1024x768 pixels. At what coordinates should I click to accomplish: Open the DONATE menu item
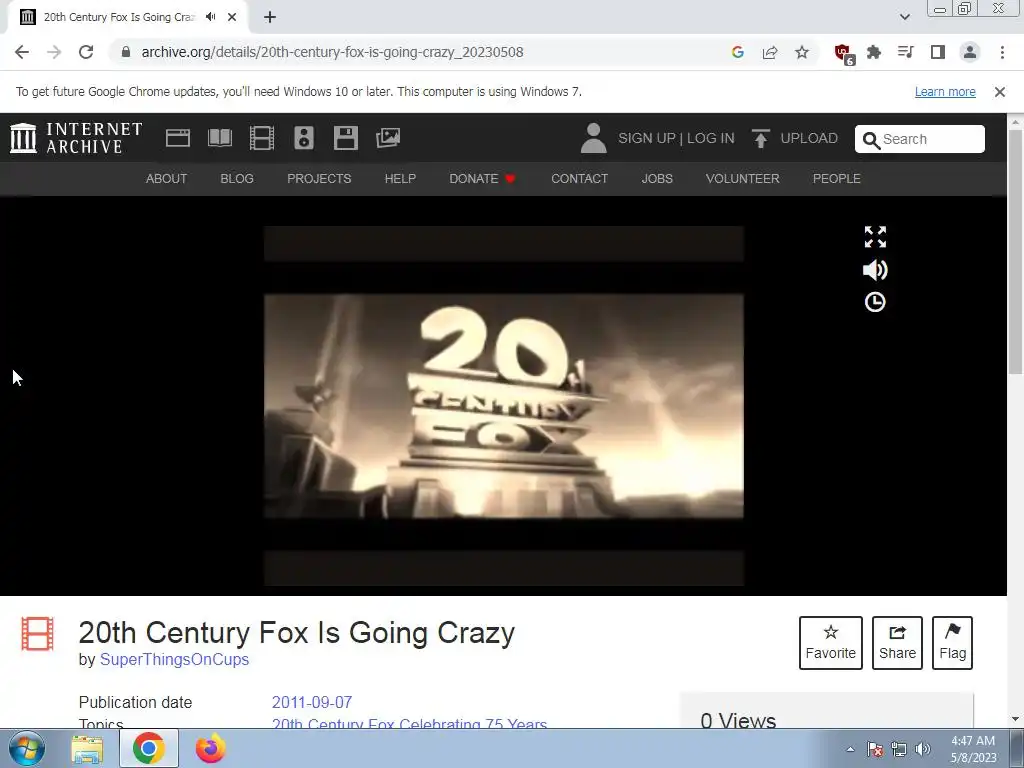(x=482, y=178)
